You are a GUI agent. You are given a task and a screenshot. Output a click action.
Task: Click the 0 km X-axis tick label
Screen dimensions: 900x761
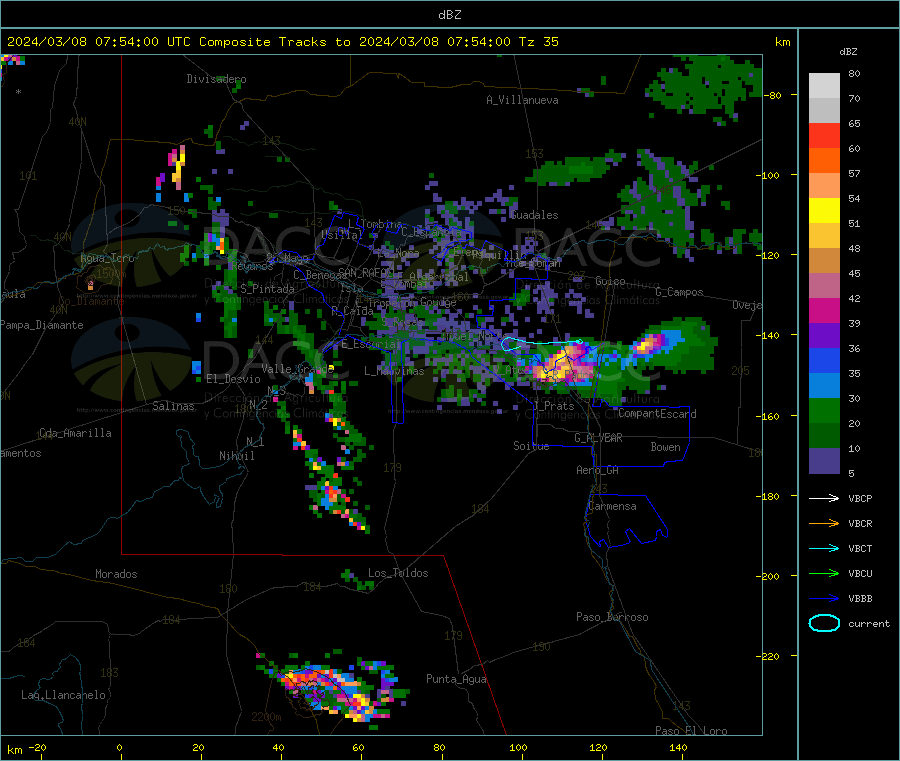point(119,747)
